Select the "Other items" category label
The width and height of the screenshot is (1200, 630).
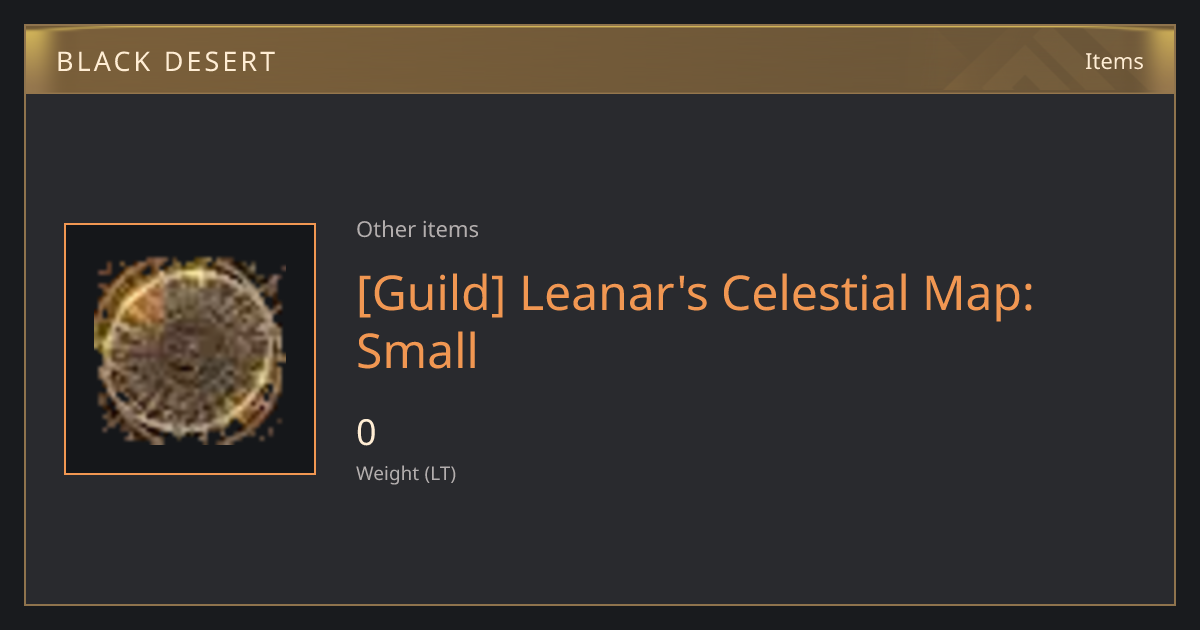[417, 229]
